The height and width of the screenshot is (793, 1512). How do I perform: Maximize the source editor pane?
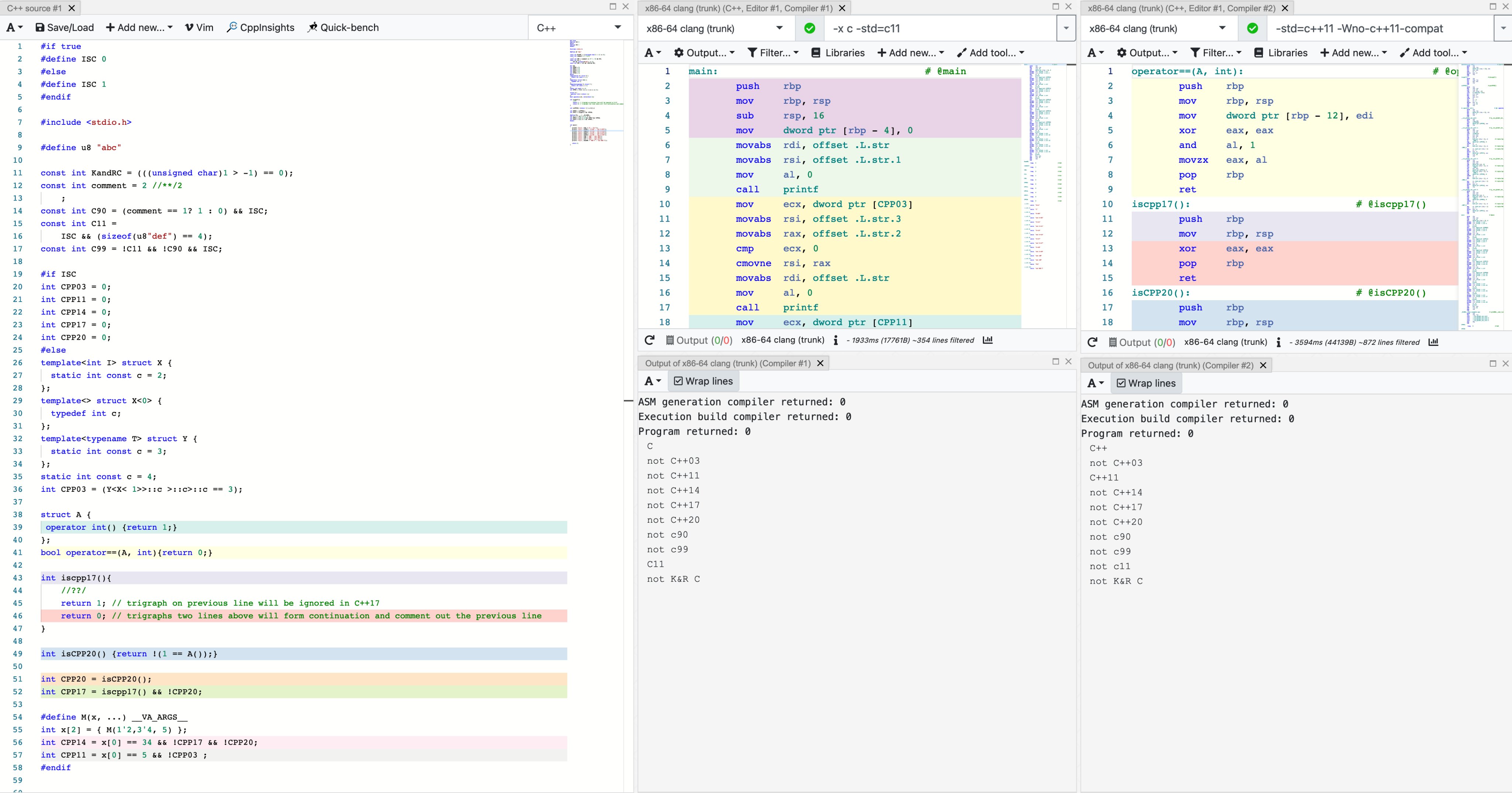[x=613, y=6]
